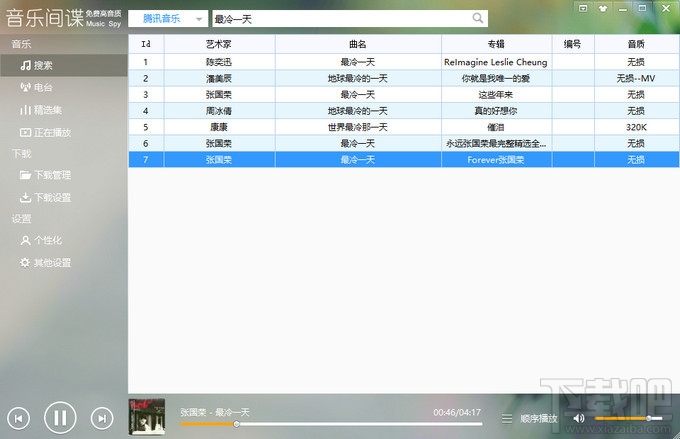Expand the 腾讯音乐 source dropdown
This screenshot has width=680, height=439.
point(168,19)
